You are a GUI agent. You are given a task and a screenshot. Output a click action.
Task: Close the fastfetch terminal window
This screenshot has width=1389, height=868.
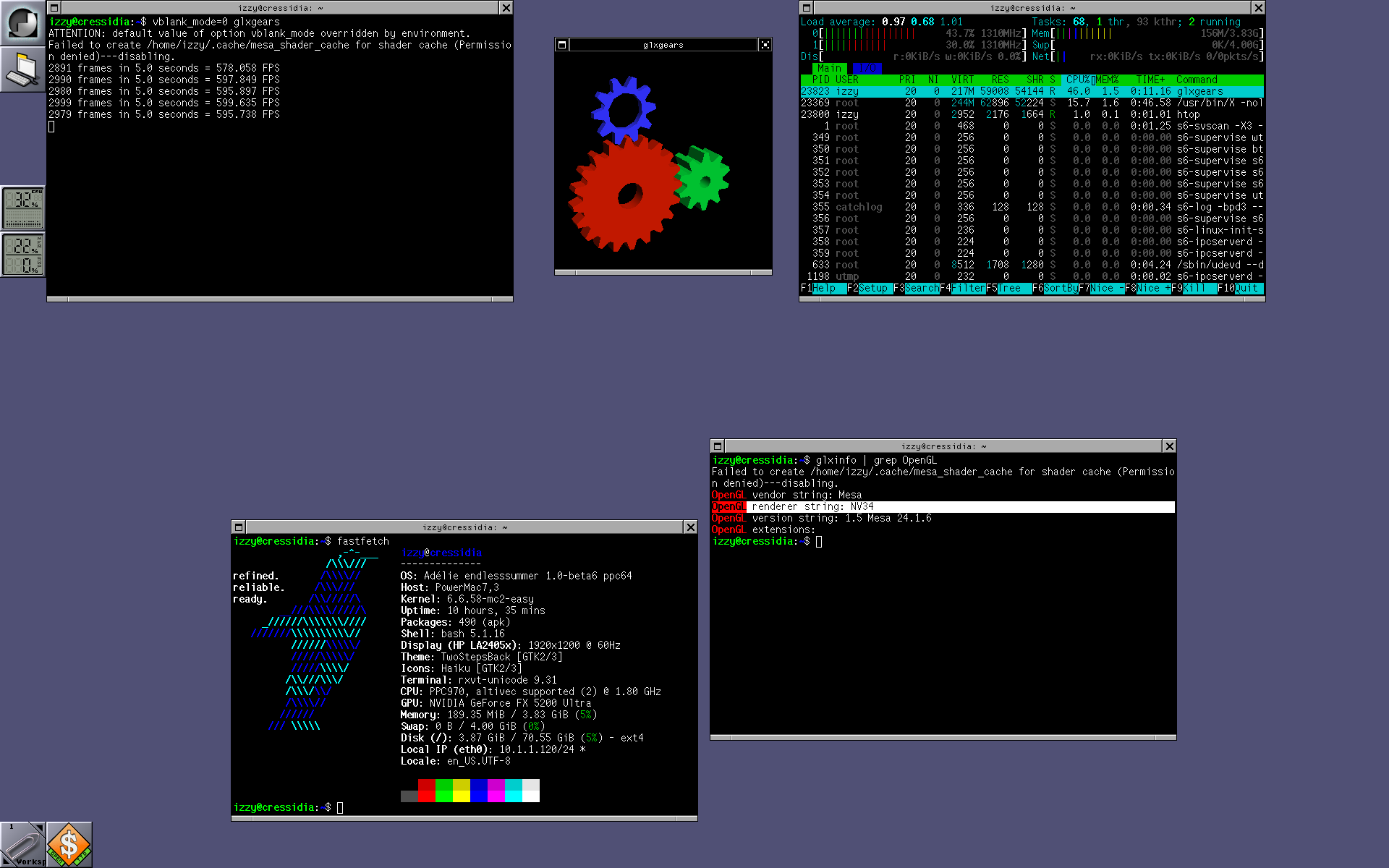[690, 527]
